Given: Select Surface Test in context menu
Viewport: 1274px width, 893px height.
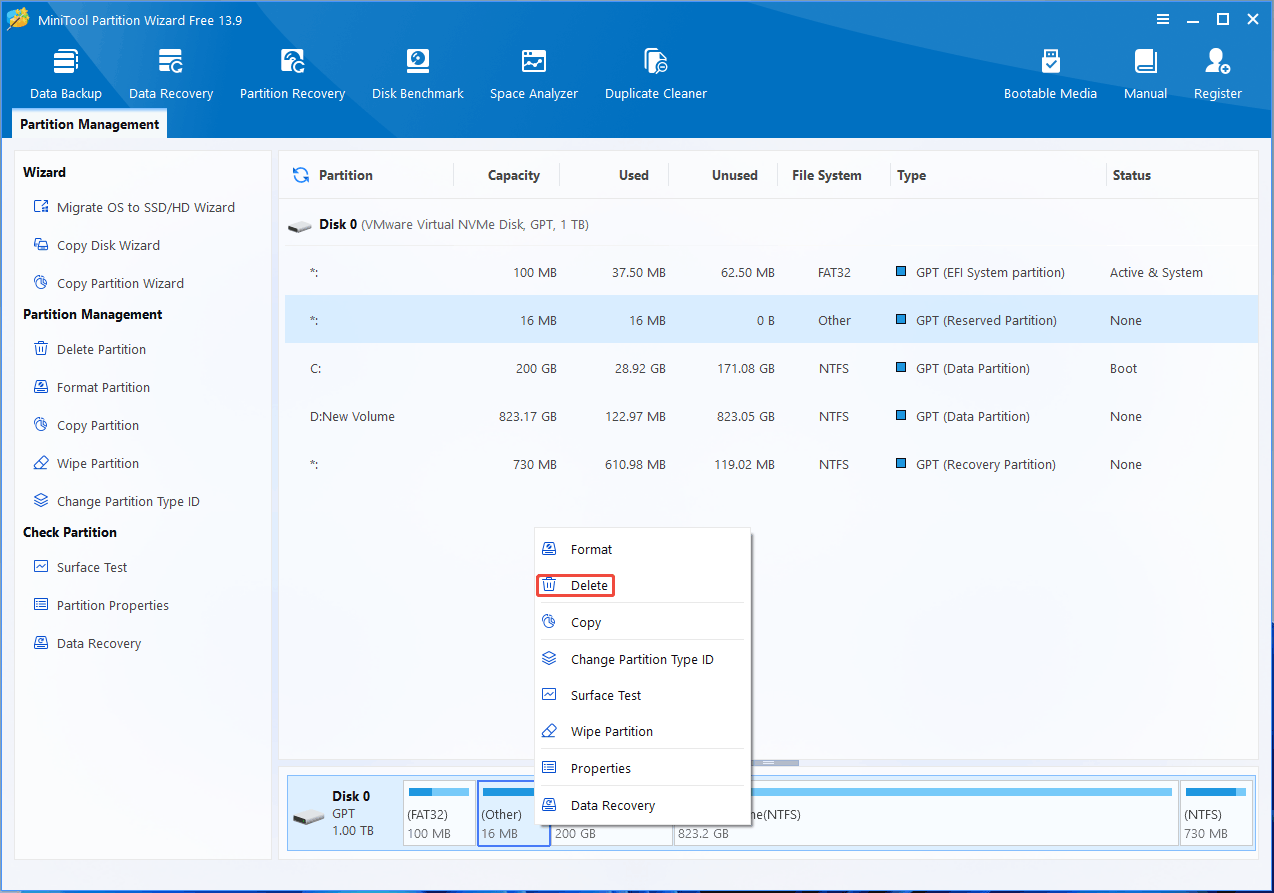Looking at the screenshot, I should pyautogui.click(x=642, y=695).
